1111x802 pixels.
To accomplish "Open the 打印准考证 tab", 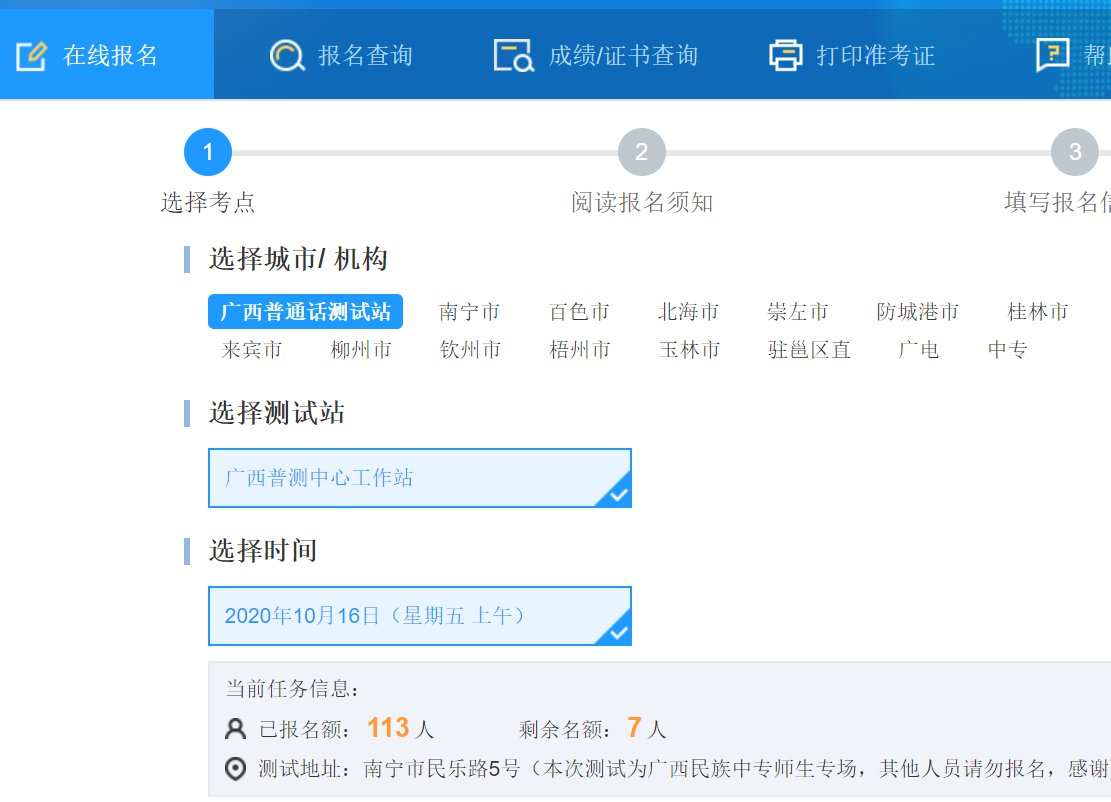I will tap(875, 55).
